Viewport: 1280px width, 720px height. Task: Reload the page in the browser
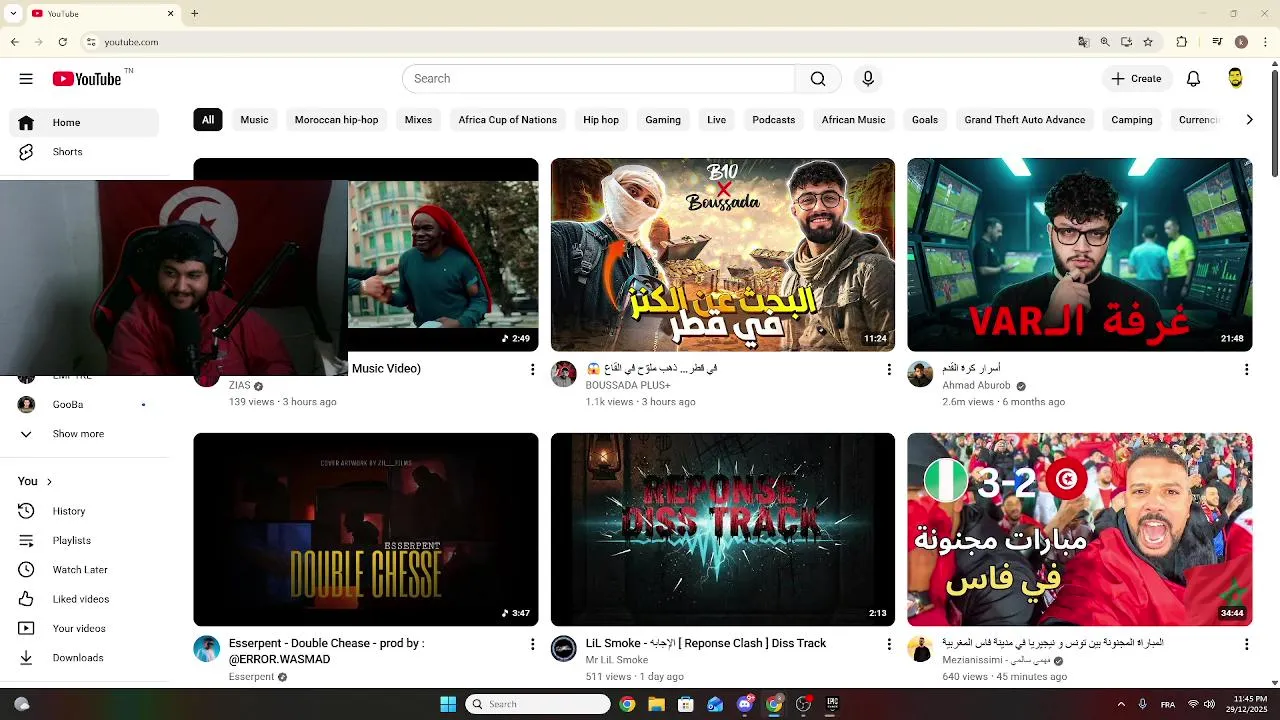(62, 42)
